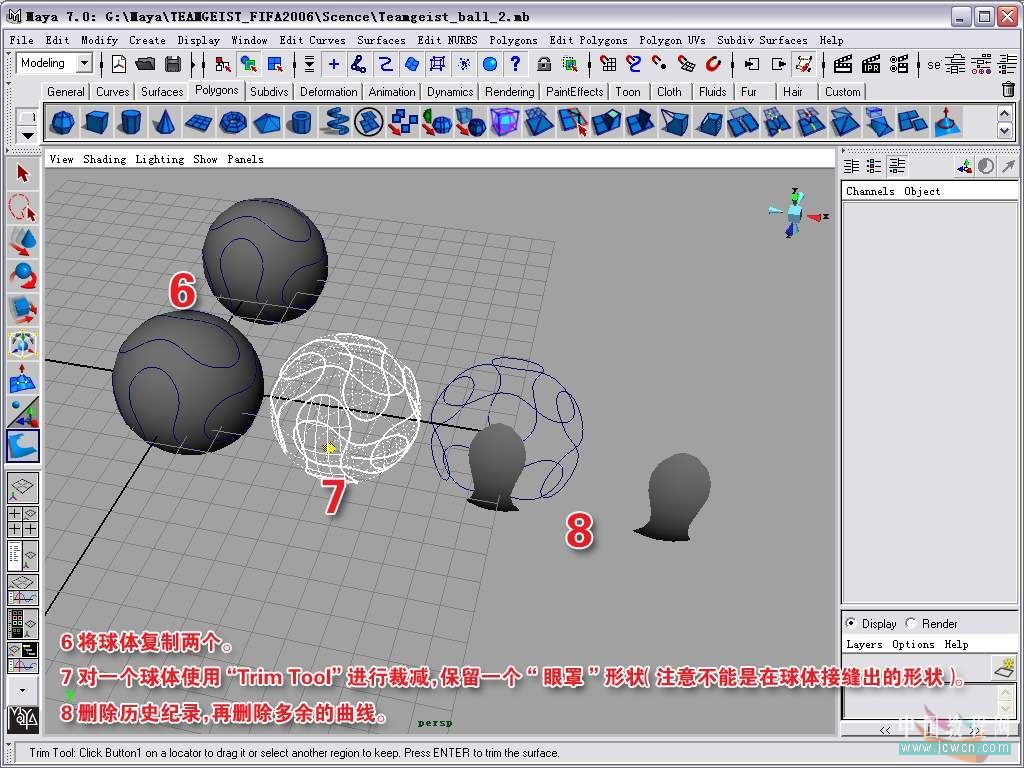Toggle snap to grids magnet
1024x768 pixels.
pos(608,64)
